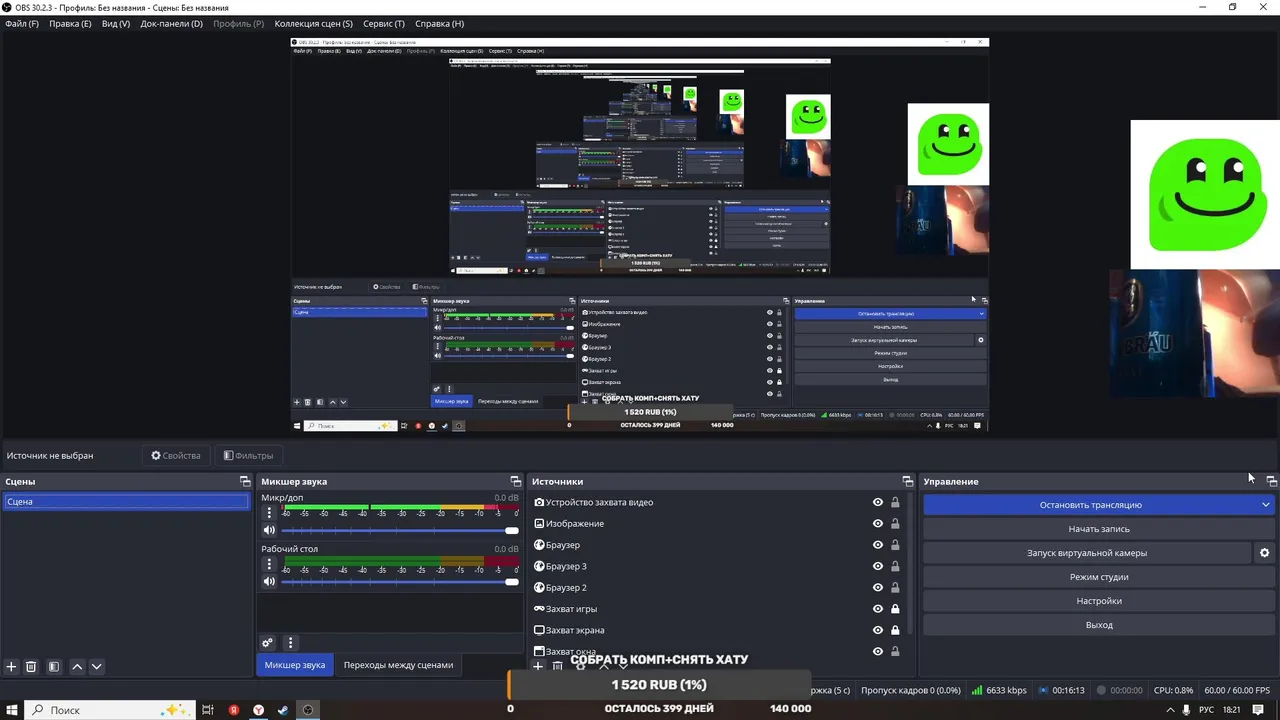Open Рабочий стол channel three-dot menu

[269, 564]
